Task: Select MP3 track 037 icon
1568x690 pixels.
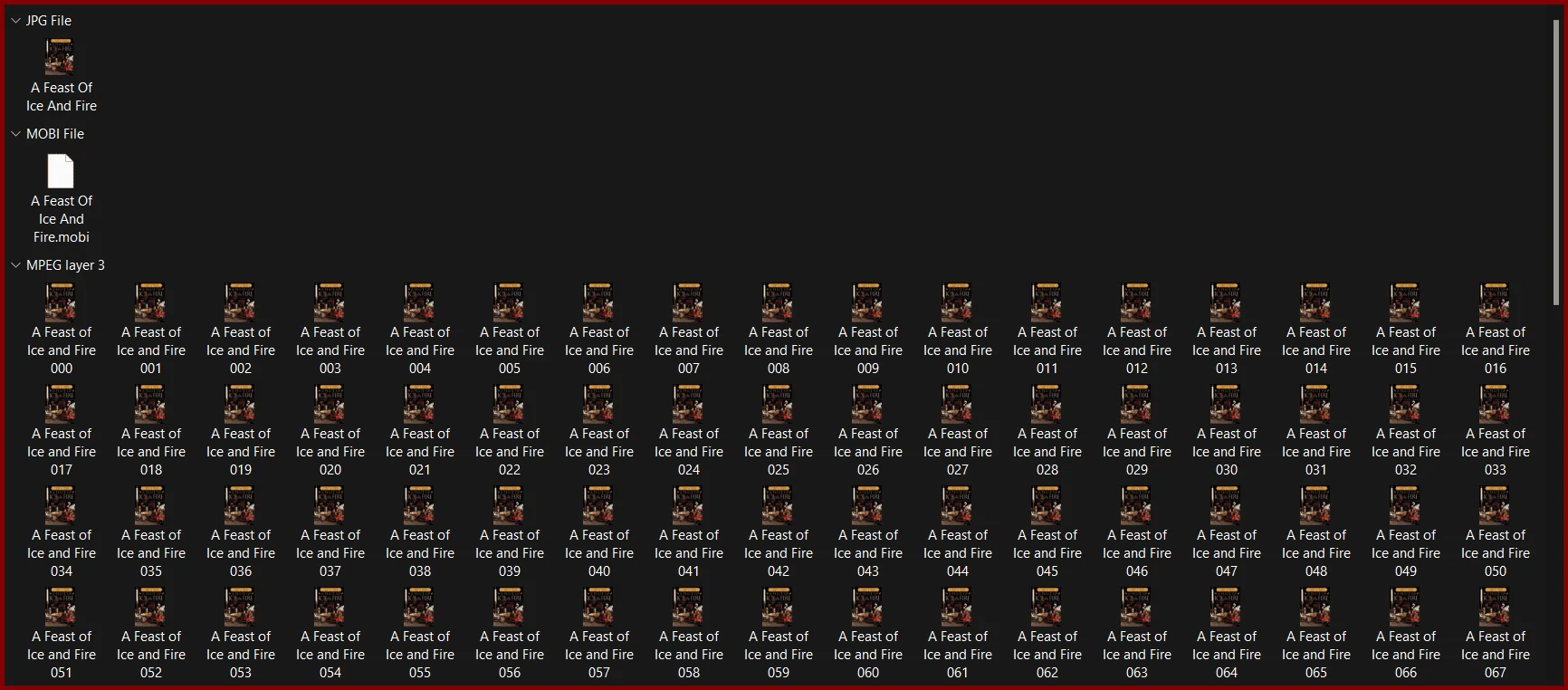Action: tap(330, 505)
